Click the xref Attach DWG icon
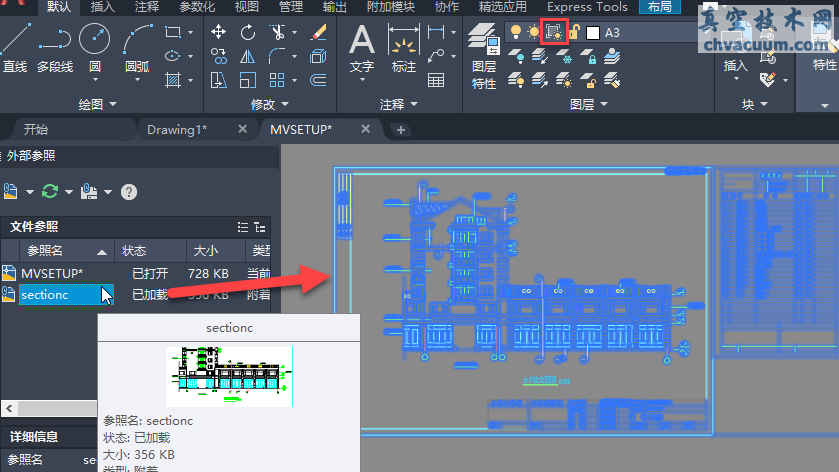This screenshot has height=472, width=839. [10, 191]
